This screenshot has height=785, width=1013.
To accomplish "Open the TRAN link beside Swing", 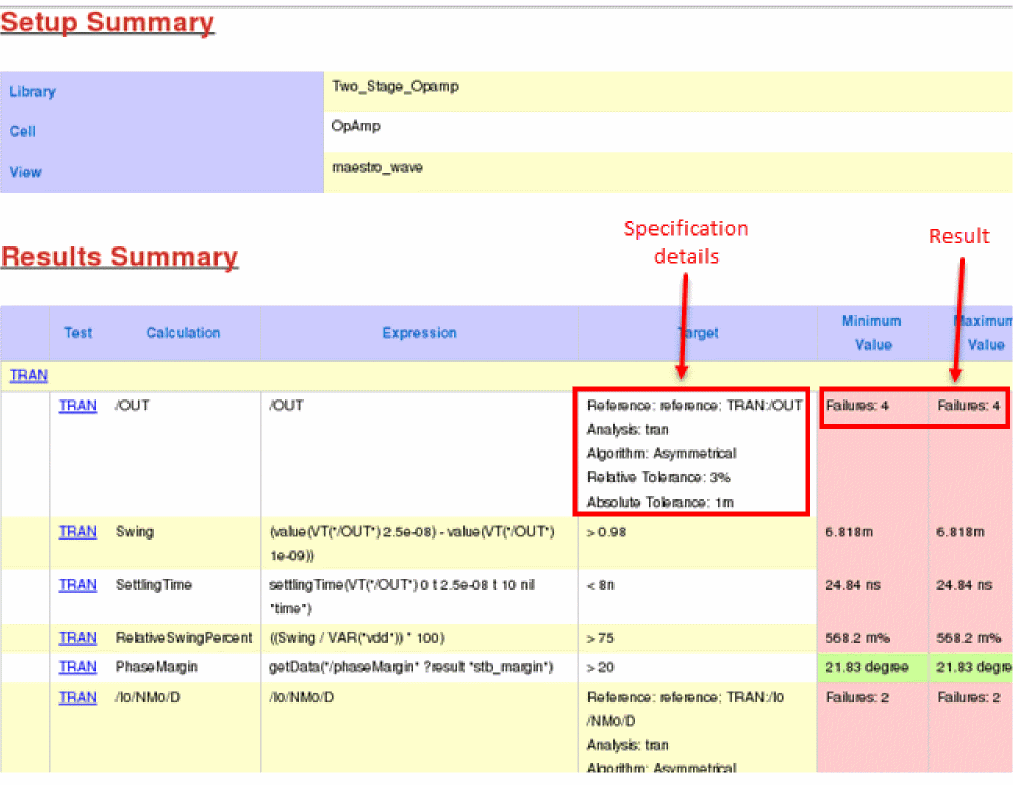I will click(x=77, y=531).
